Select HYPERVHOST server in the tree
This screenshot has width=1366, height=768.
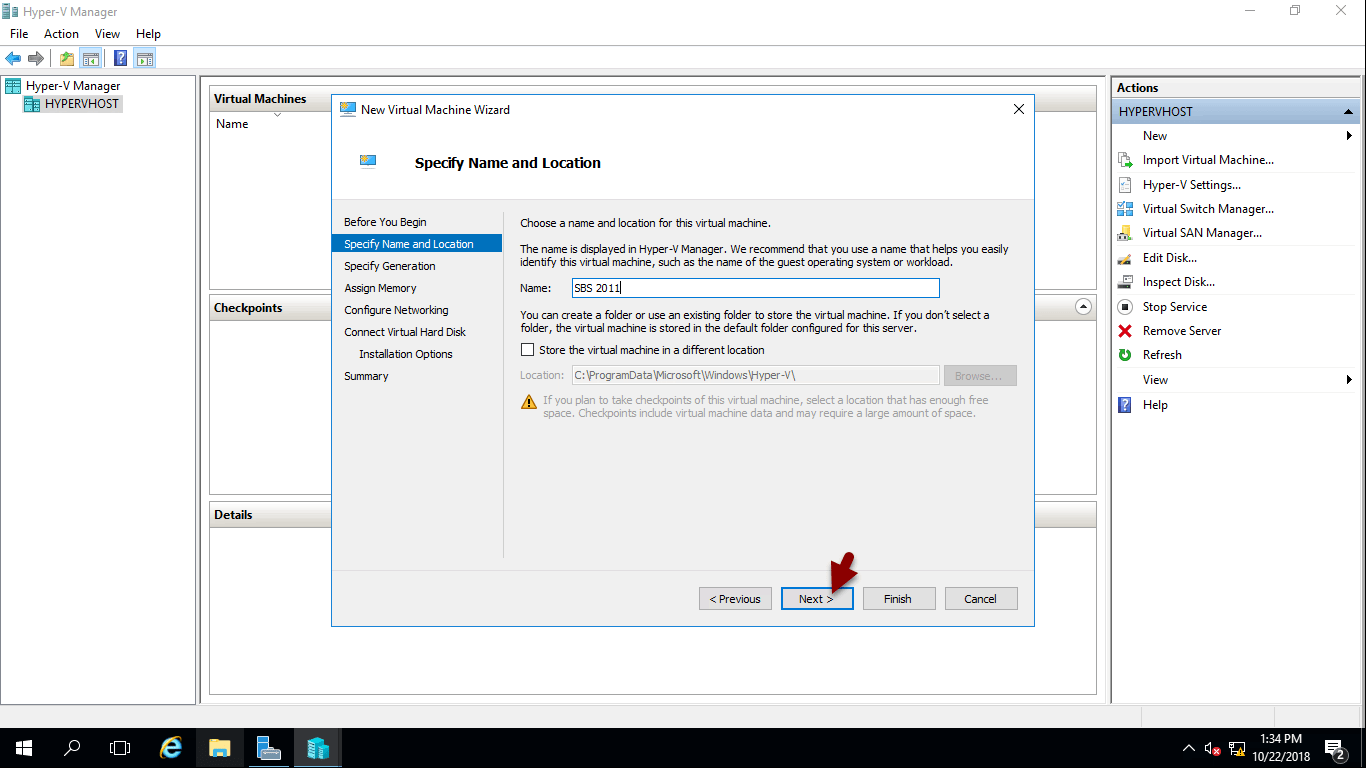(x=72, y=104)
